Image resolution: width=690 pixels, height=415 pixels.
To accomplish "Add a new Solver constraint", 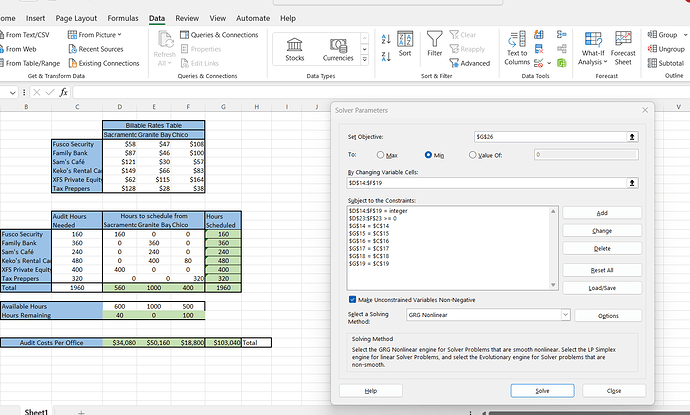I will click(x=602, y=213).
